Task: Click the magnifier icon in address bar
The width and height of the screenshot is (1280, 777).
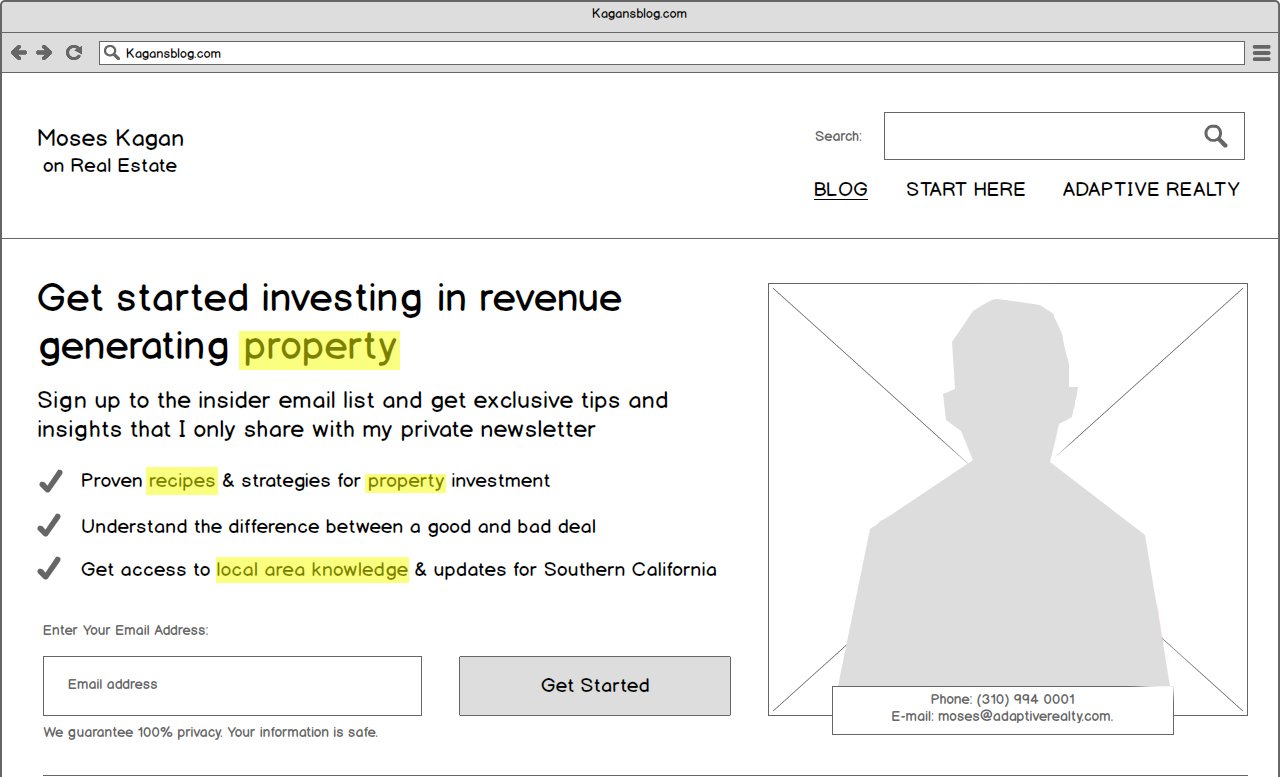Action: (x=112, y=53)
